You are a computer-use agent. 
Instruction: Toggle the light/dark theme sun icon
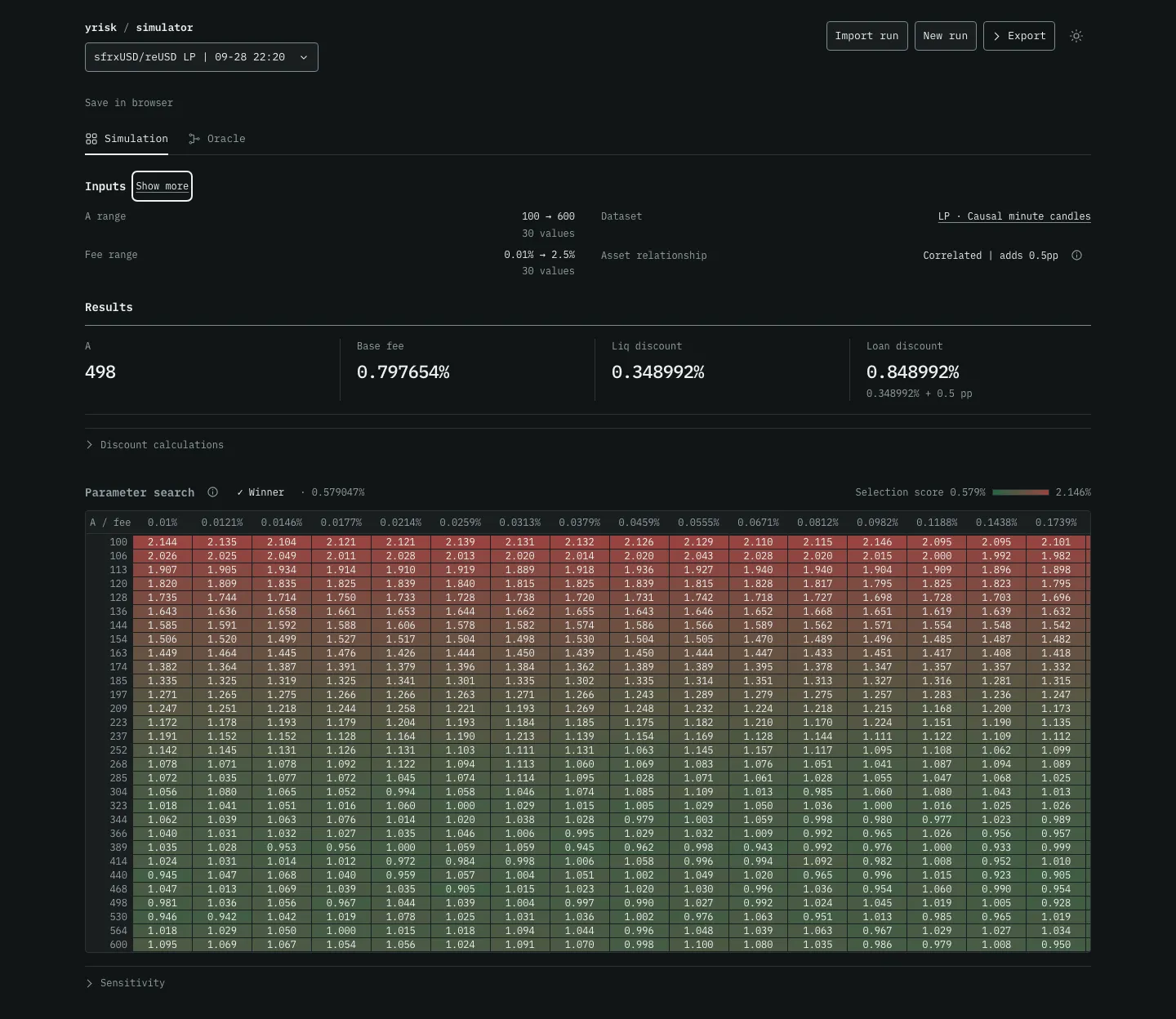tap(1076, 36)
